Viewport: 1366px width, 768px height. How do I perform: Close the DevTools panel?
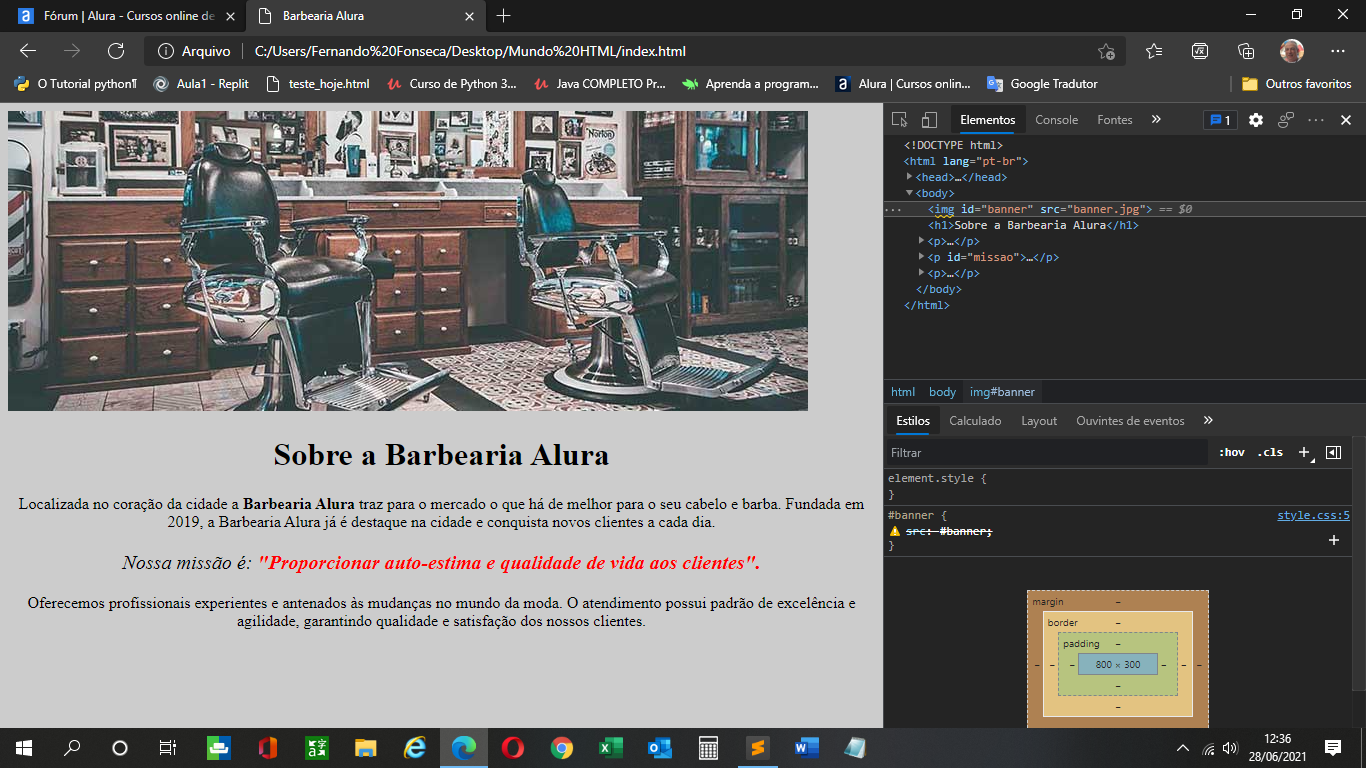1346,120
